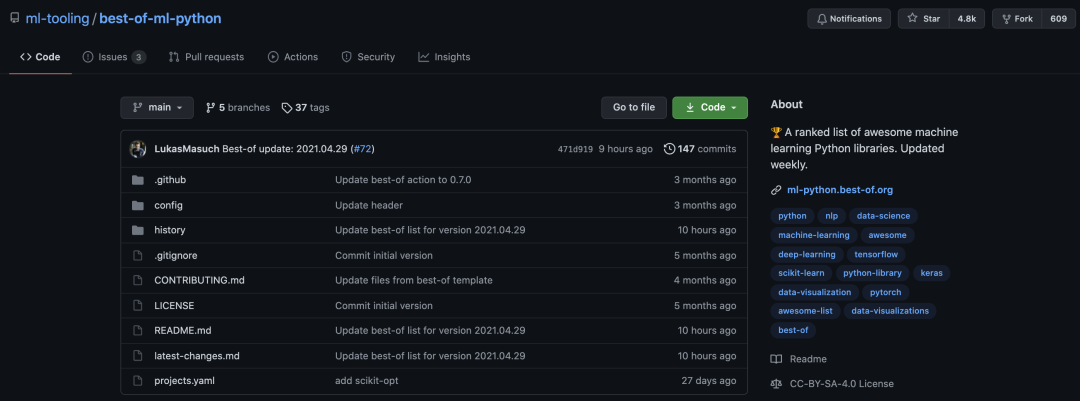
Task: View the 4.8k stargazers count
Action: coord(966,19)
